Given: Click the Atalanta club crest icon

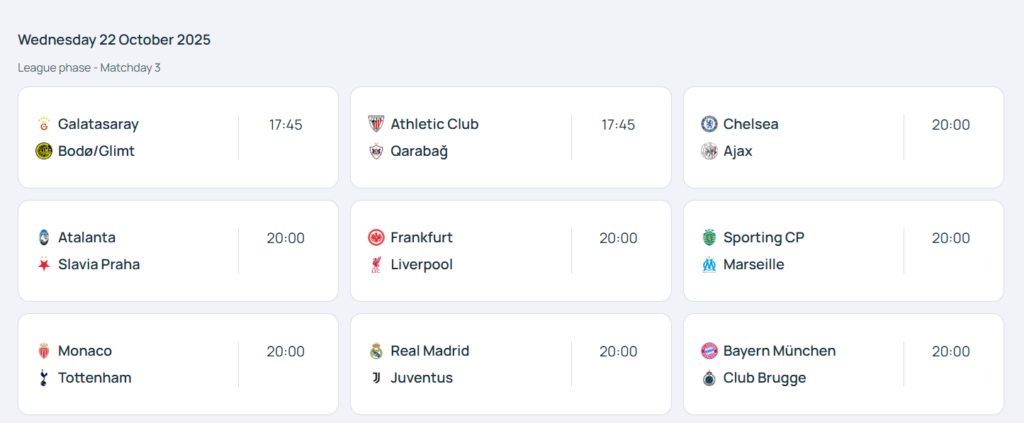Looking at the screenshot, I should (43, 237).
